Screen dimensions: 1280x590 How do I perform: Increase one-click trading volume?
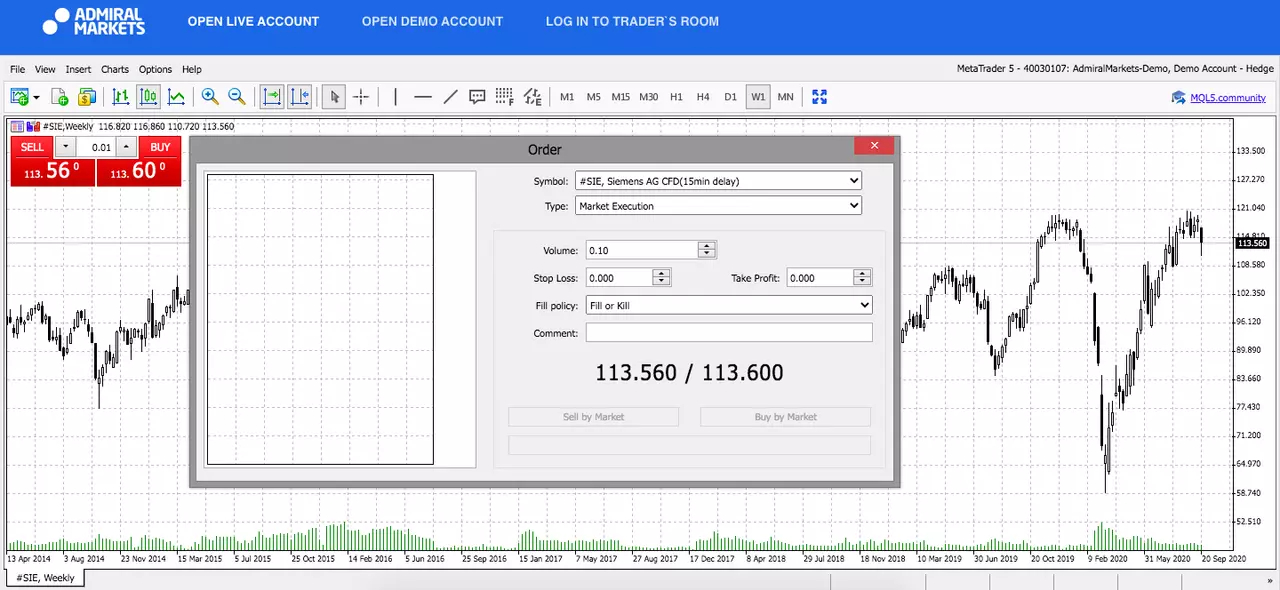point(125,147)
